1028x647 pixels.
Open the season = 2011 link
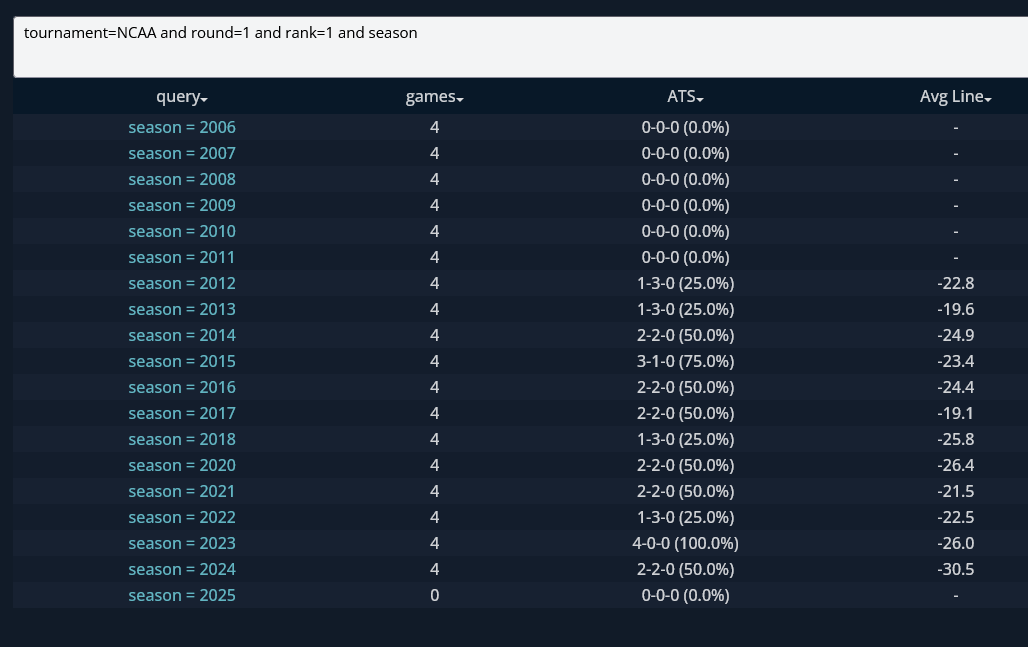pyautogui.click(x=182, y=258)
